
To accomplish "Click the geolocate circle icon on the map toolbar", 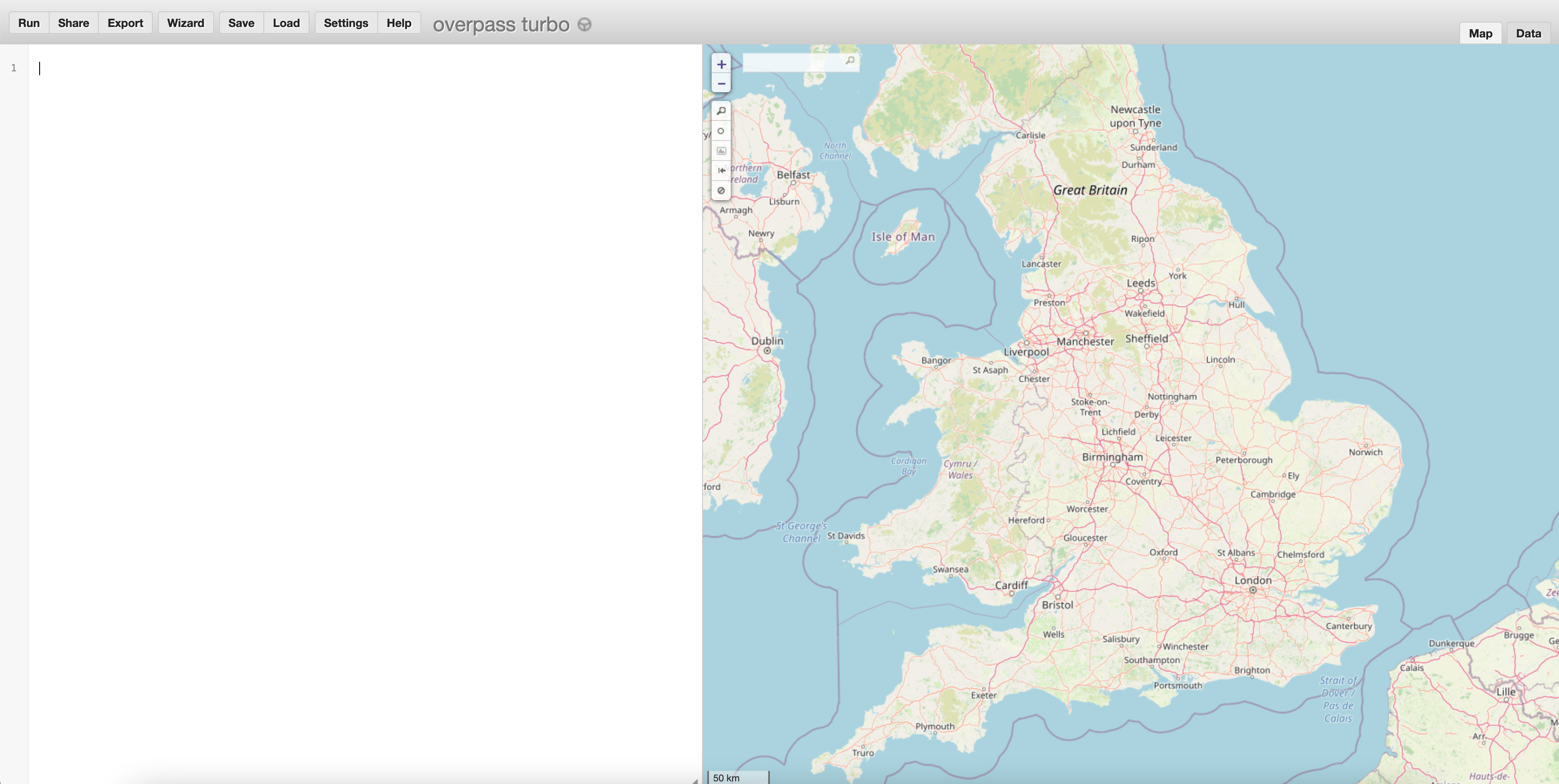I will click(721, 131).
